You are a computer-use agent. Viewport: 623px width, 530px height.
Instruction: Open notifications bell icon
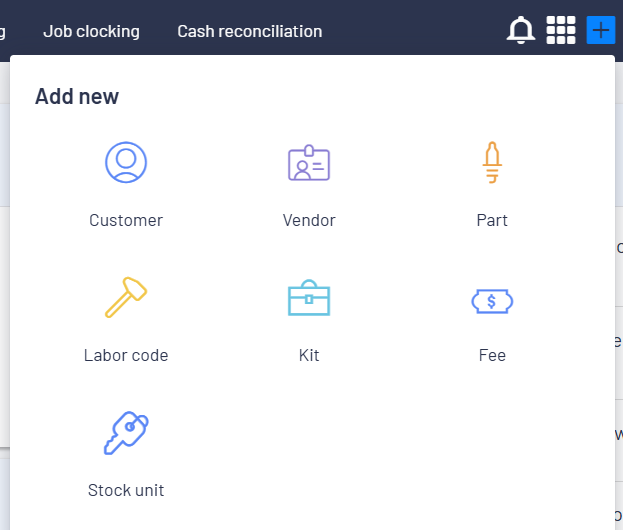tap(520, 30)
